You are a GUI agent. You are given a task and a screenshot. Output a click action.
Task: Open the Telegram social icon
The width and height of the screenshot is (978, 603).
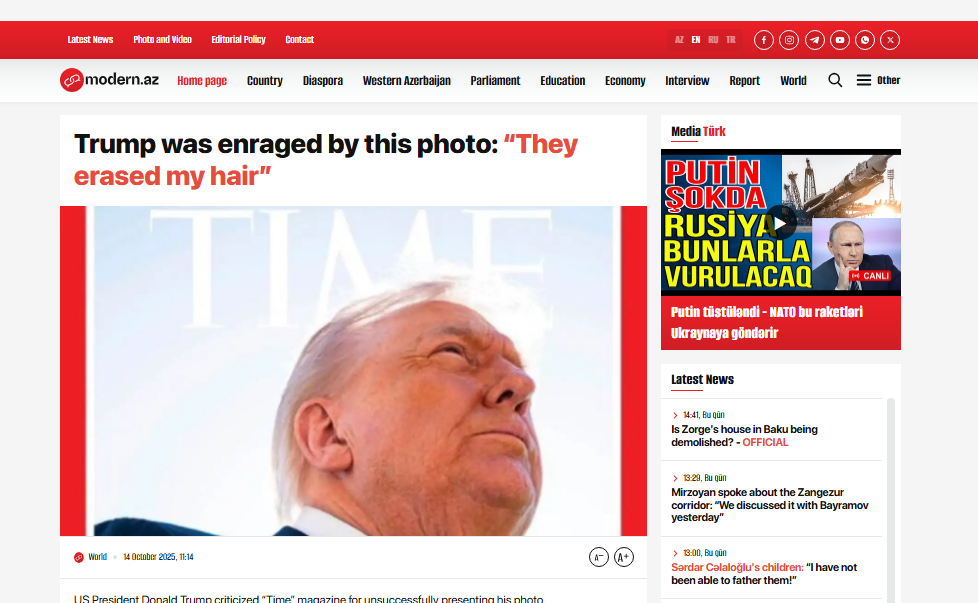click(815, 40)
